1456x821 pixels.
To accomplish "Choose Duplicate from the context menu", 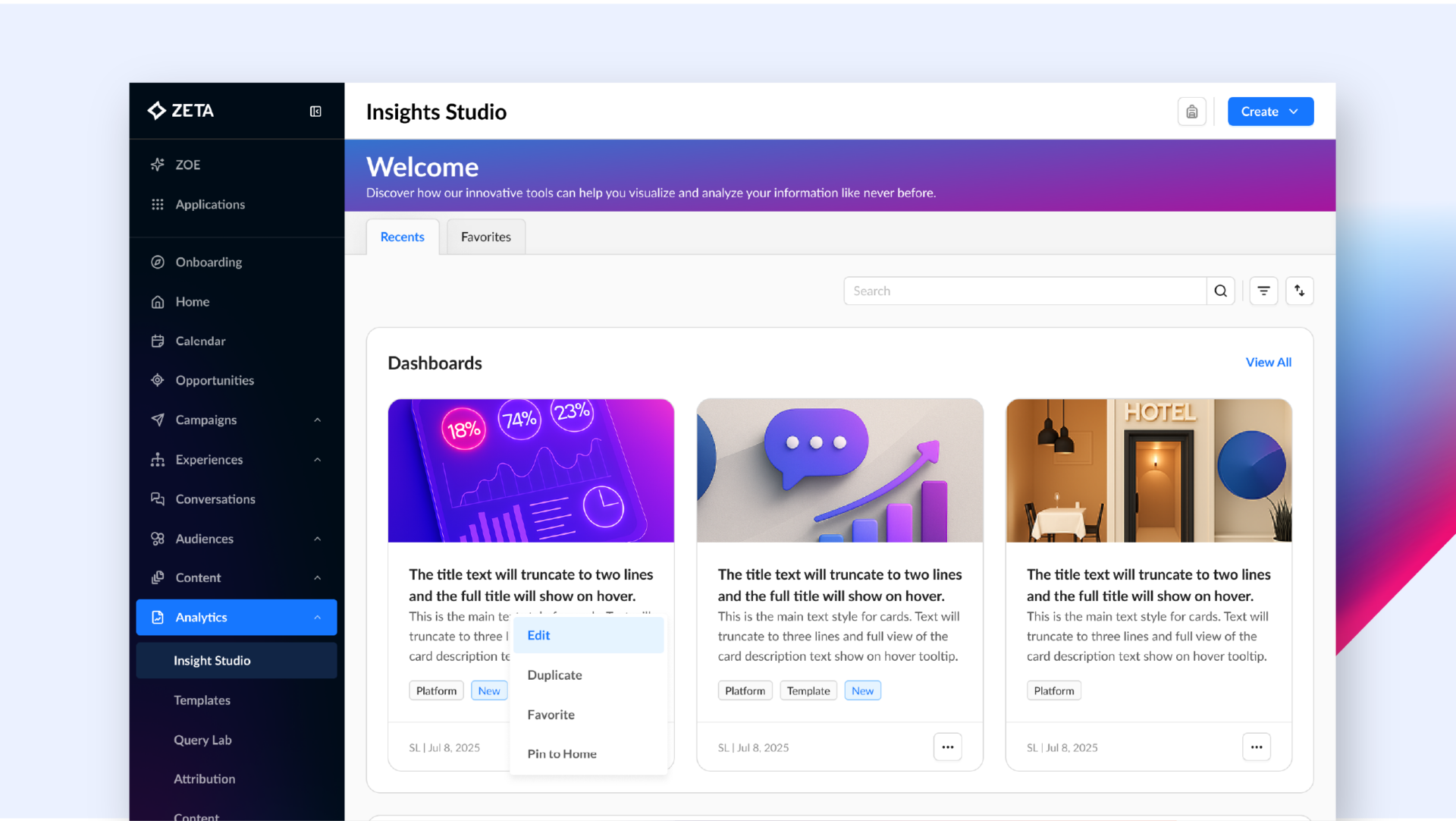I will (x=554, y=675).
